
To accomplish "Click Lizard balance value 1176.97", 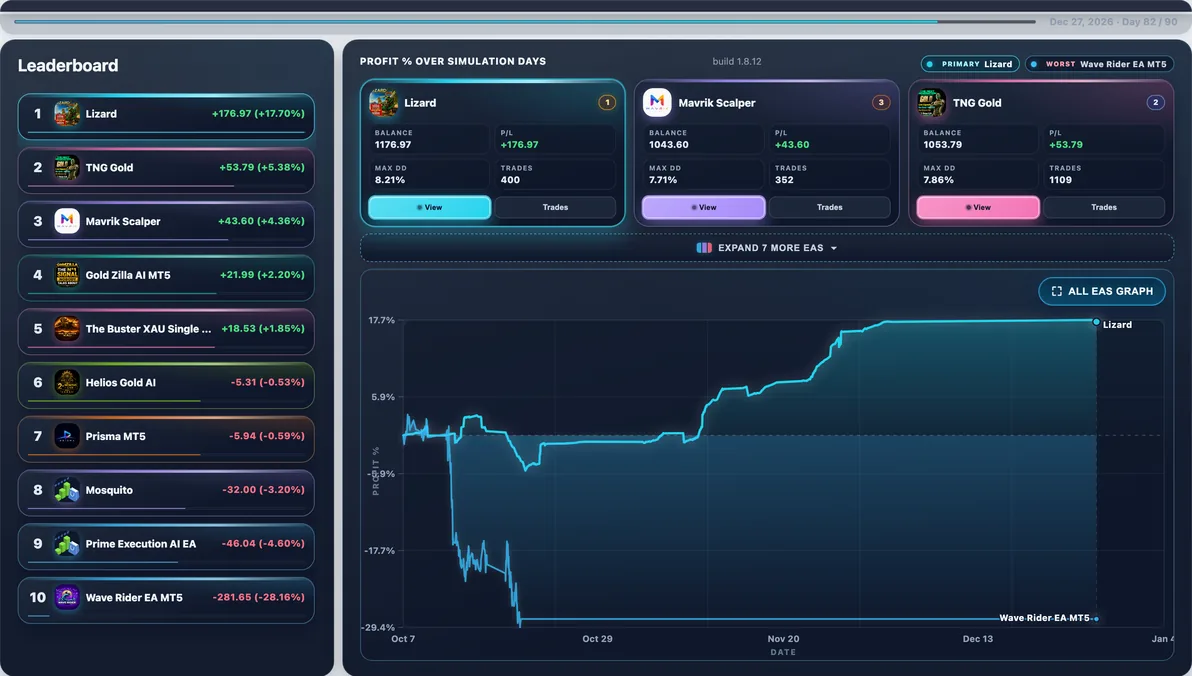I will coord(393,144).
